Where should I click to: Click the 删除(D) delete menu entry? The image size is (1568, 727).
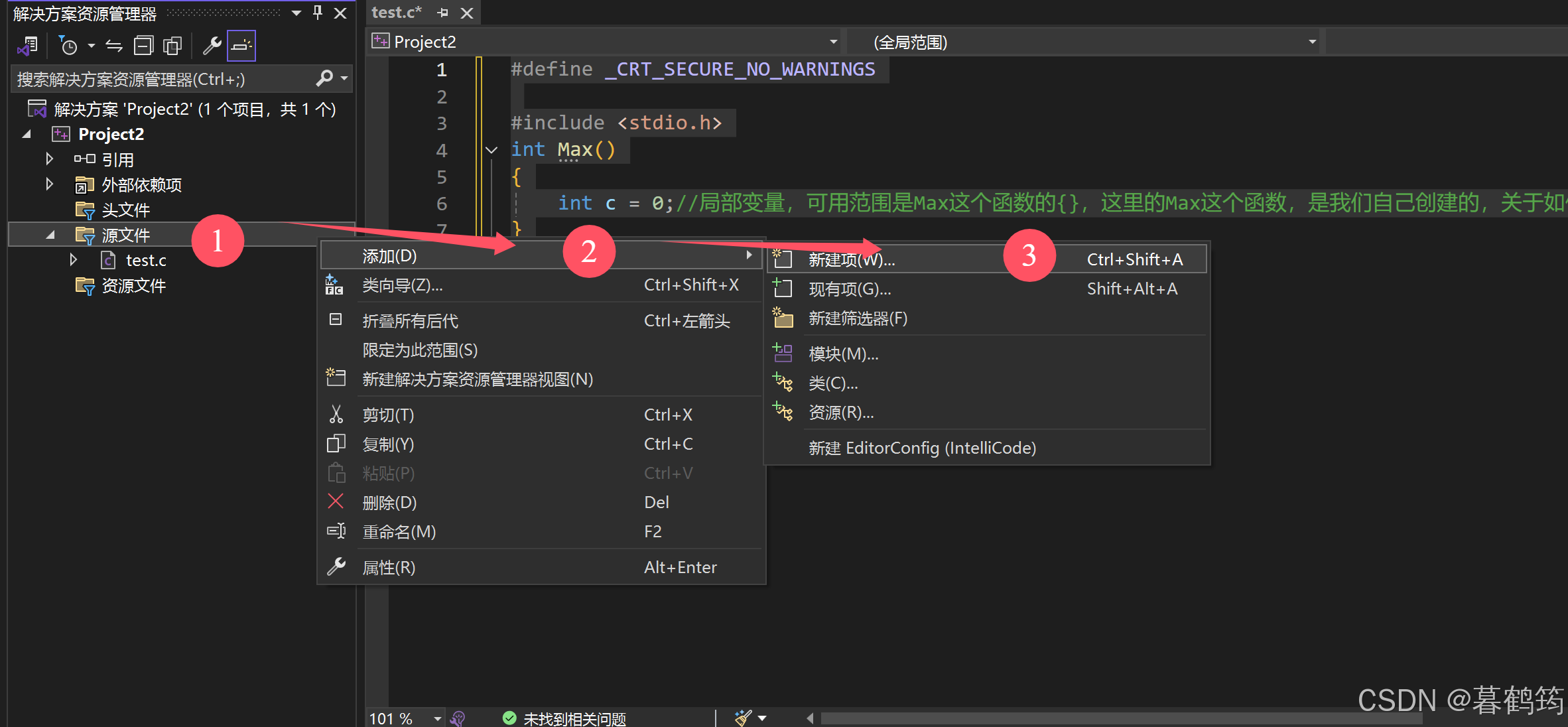389,502
